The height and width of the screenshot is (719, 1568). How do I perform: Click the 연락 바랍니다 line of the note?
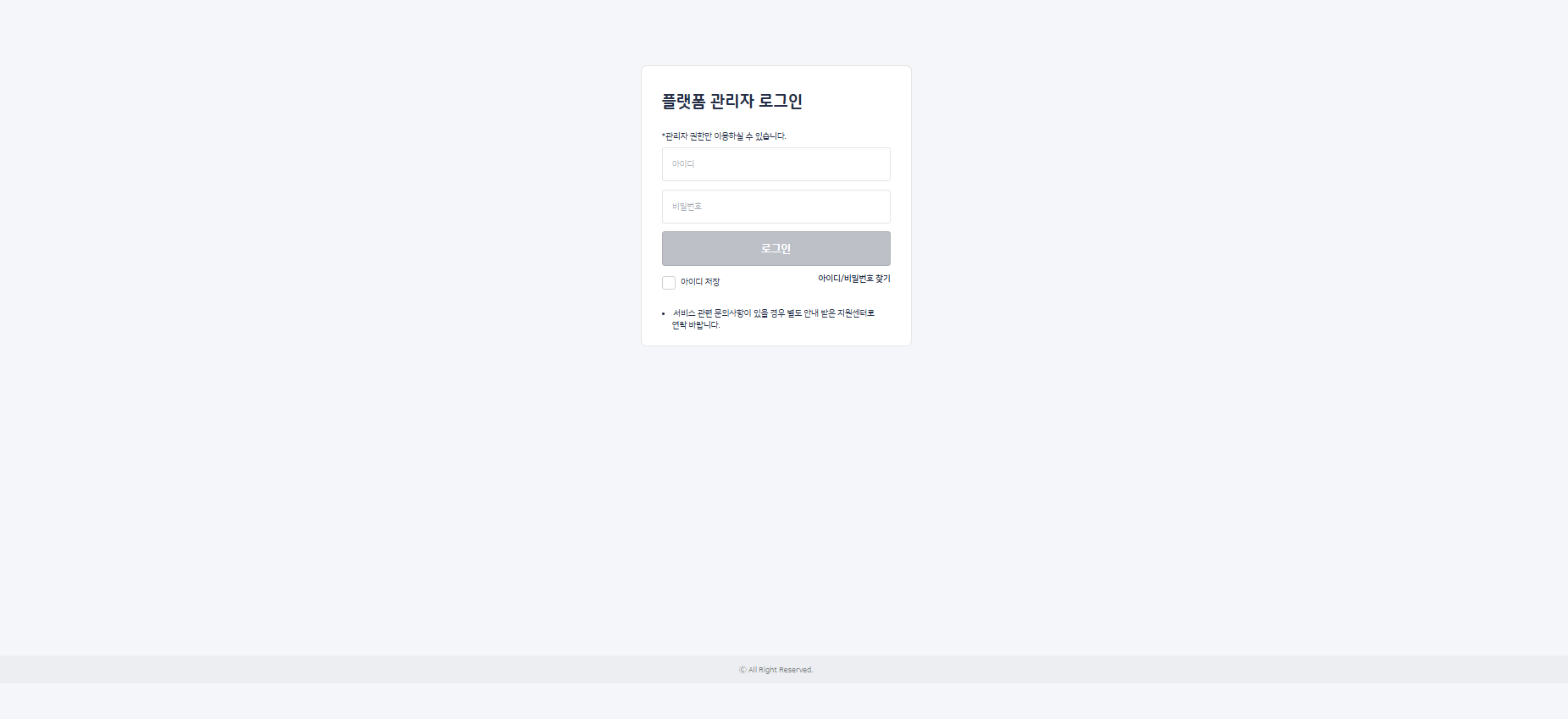pyautogui.click(x=696, y=325)
